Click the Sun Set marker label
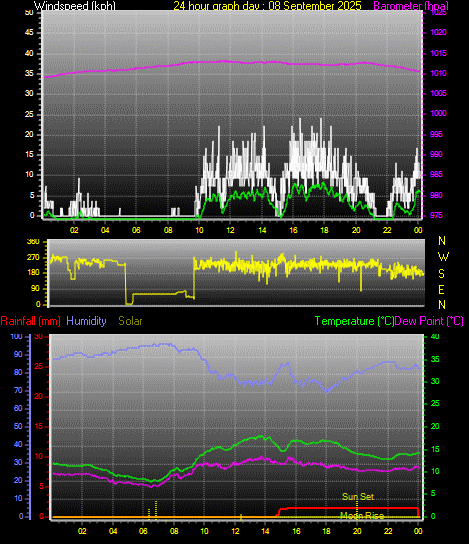Image resolution: width=469 pixels, height=544 pixels. [x=358, y=496]
